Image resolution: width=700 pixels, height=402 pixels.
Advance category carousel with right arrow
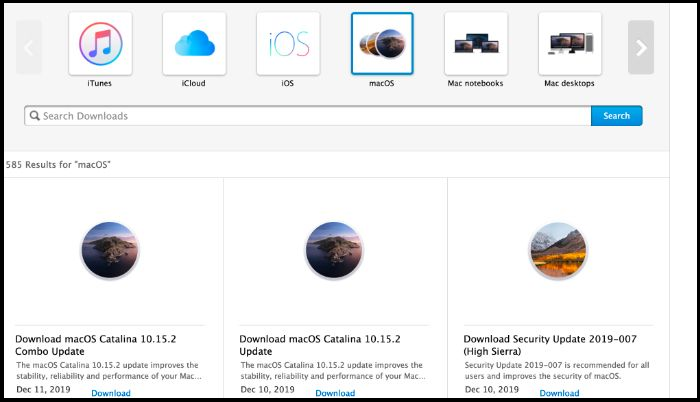tap(641, 47)
